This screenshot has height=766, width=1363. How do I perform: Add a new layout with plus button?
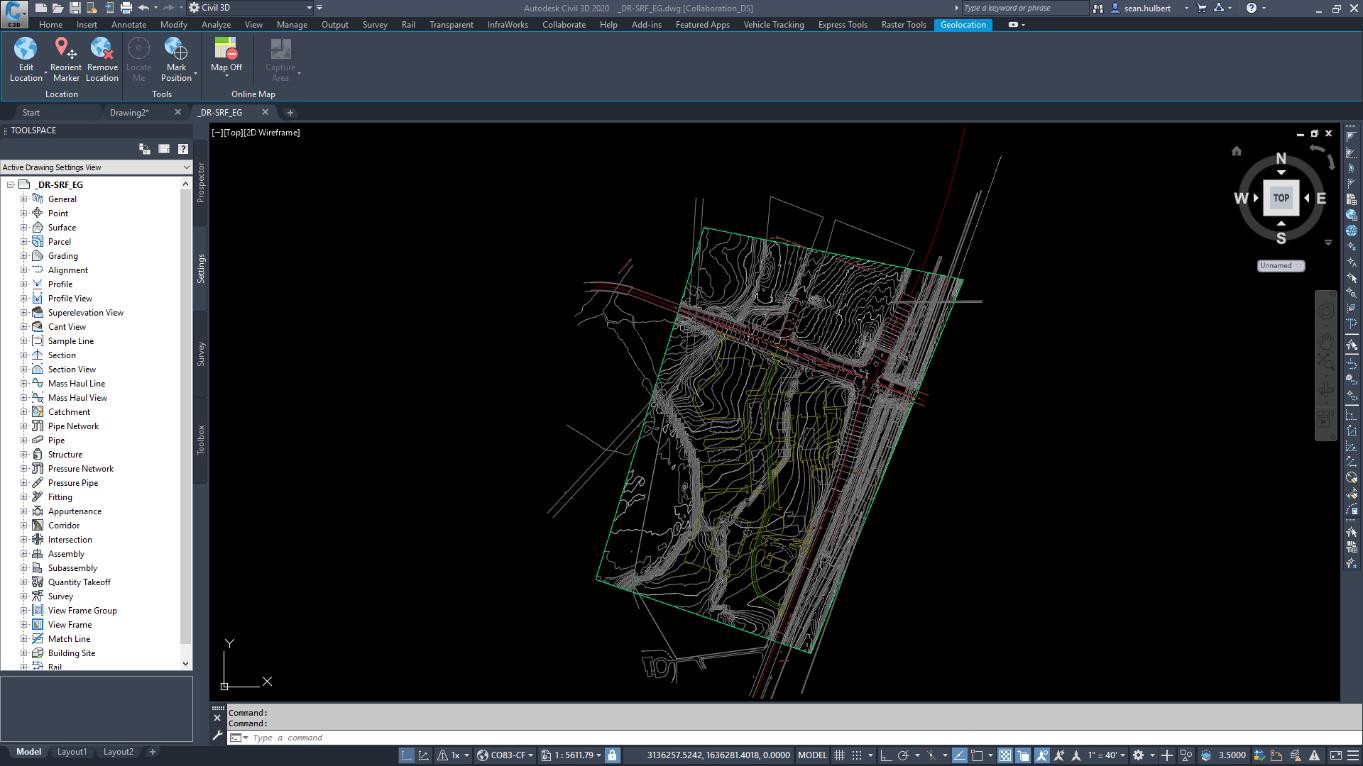tap(152, 752)
